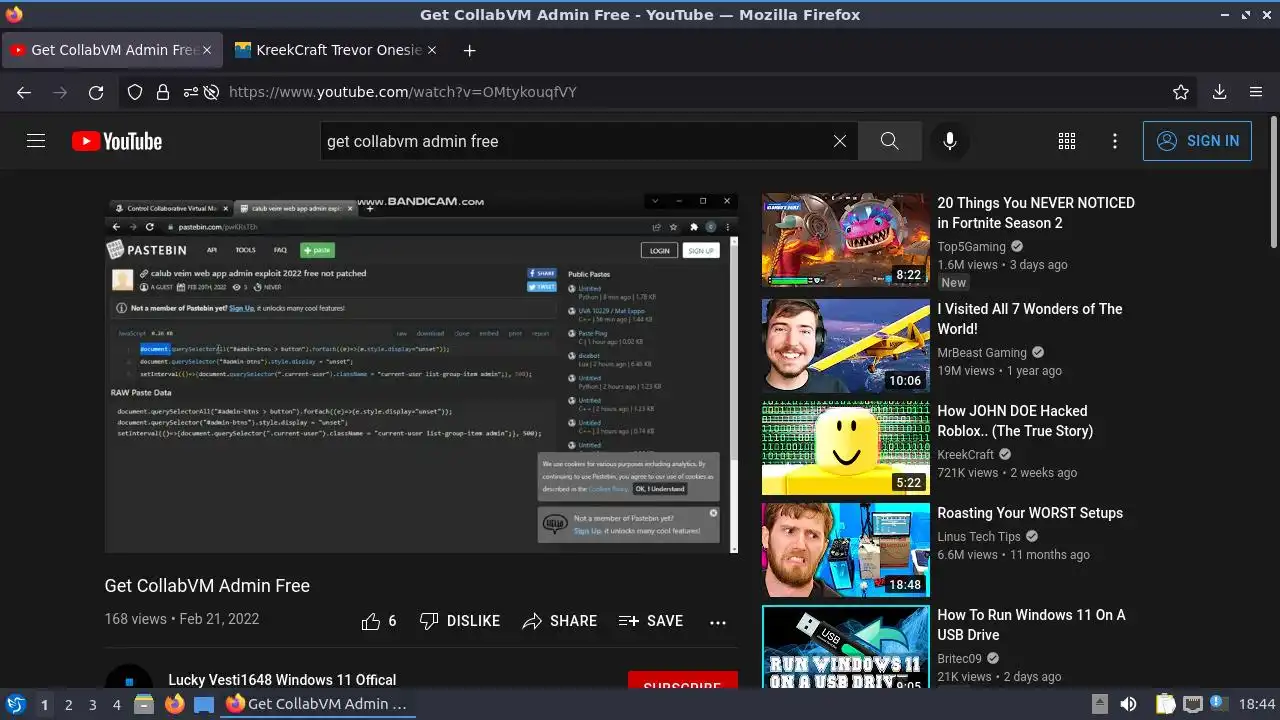Show site security via the padlock icon
The width and height of the screenshot is (1280, 720).
[x=162, y=92]
